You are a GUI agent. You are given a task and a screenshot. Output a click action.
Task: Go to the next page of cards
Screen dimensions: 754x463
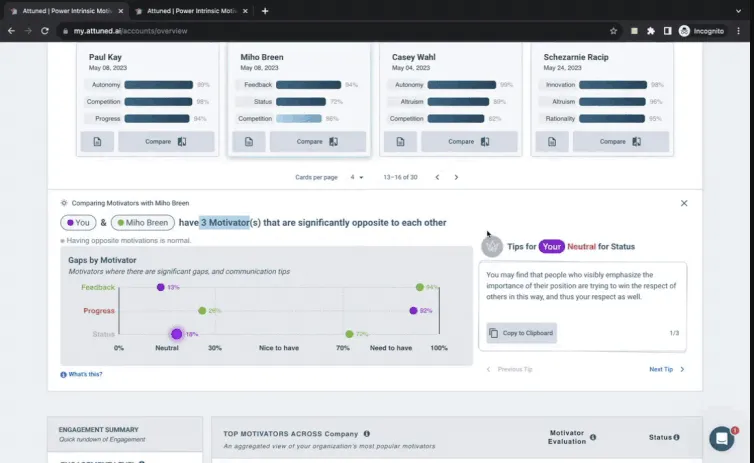pyautogui.click(x=456, y=177)
